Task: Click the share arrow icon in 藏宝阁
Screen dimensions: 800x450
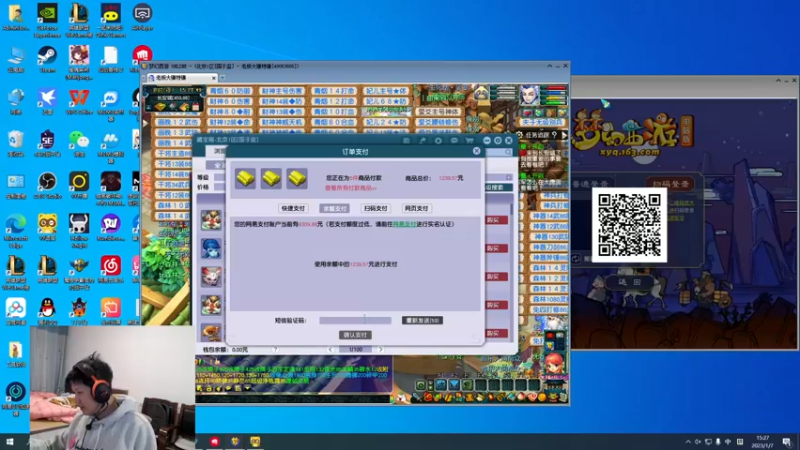Action: (422, 140)
